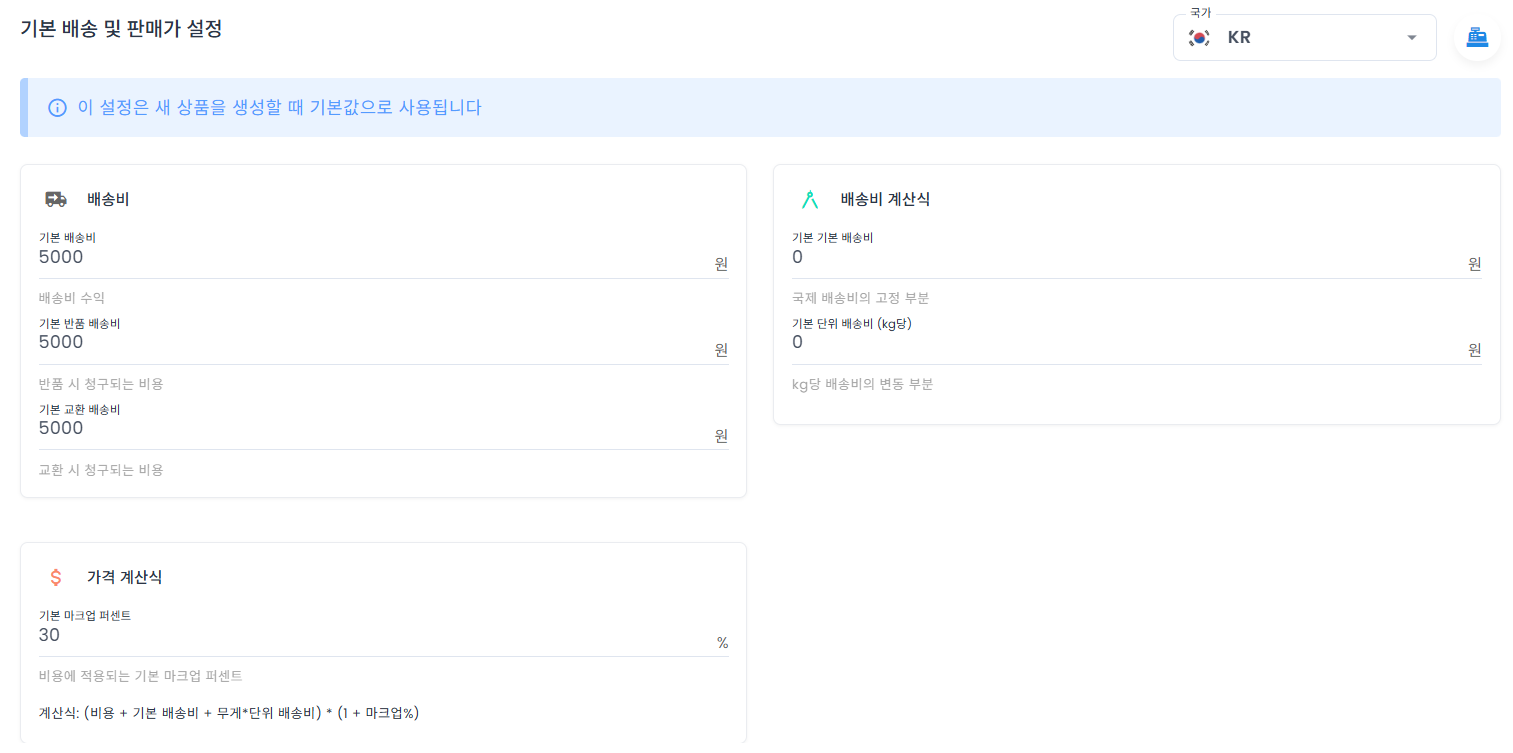Click the page title 기본 배송 및 판매가 설정
The image size is (1513, 753).
tap(121, 28)
